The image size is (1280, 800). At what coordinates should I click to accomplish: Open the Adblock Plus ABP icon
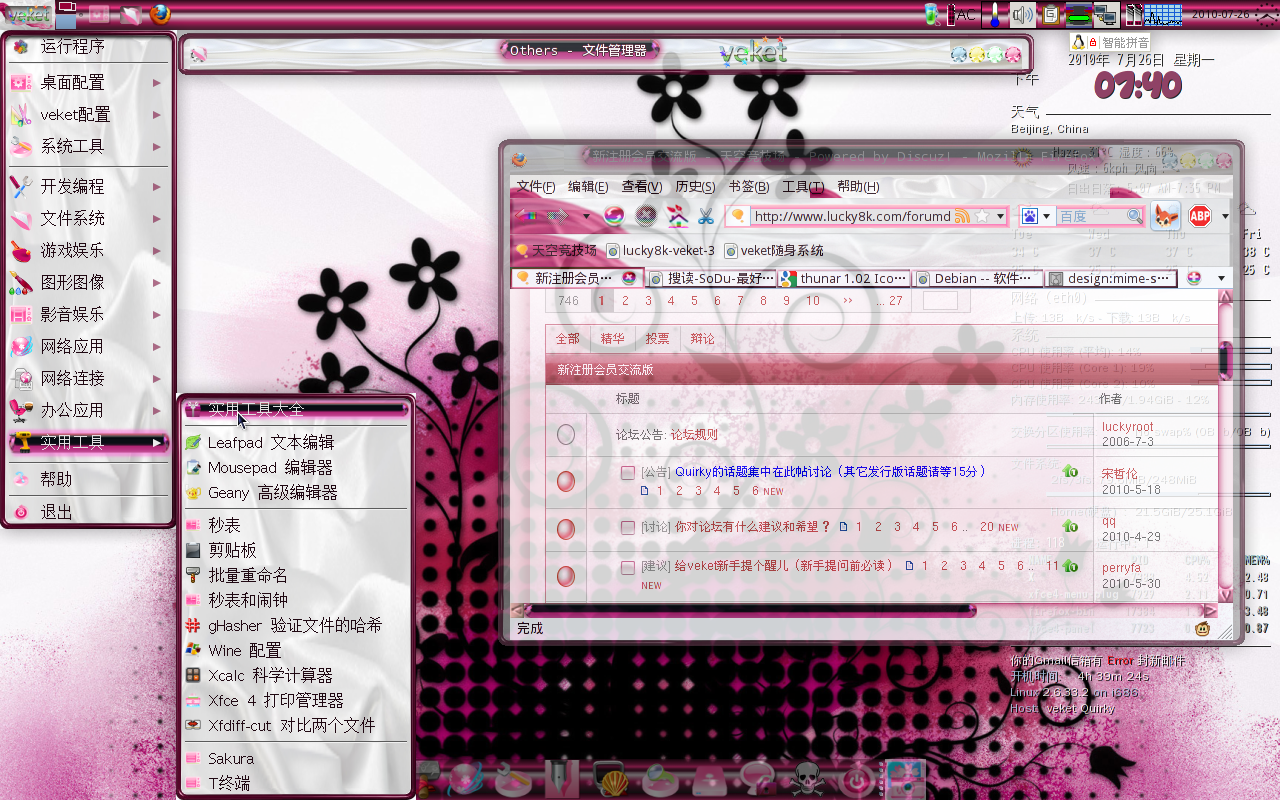coord(1199,215)
